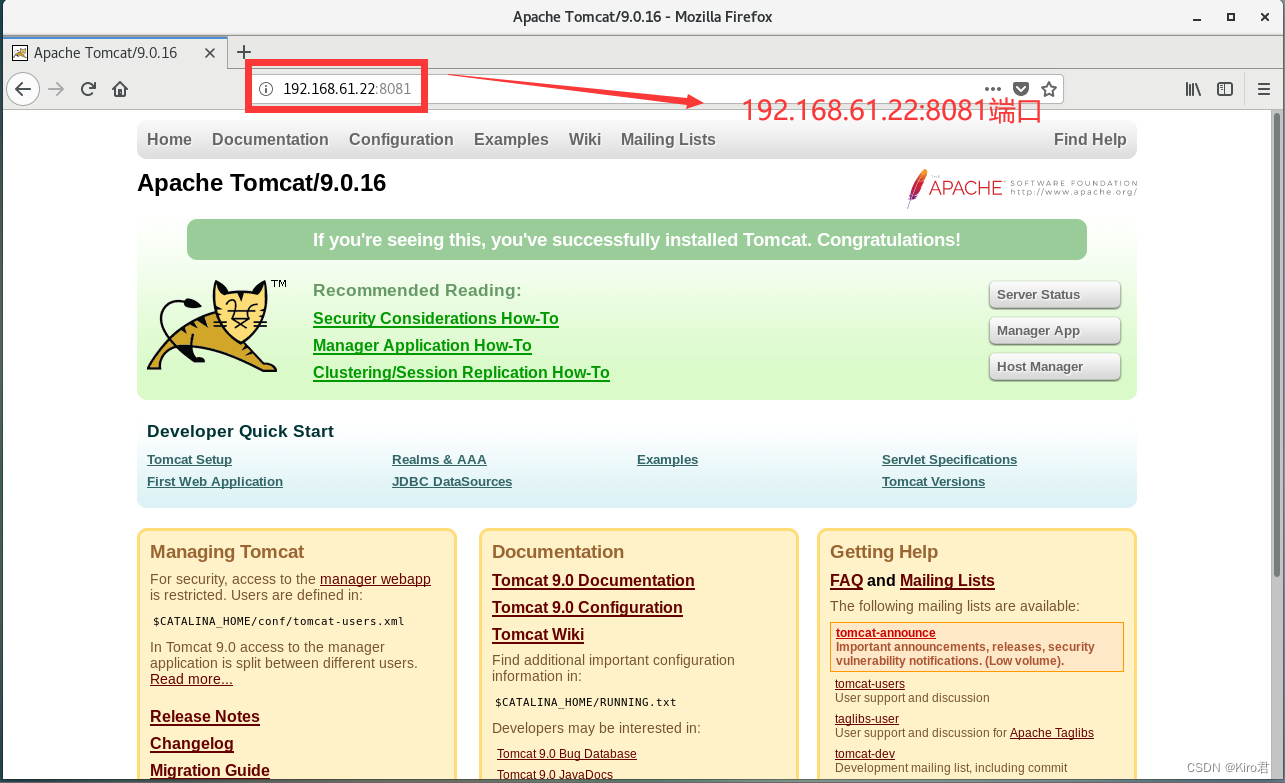
Task: Save page to Pocket
Action: pyautogui.click(x=1021, y=89)
